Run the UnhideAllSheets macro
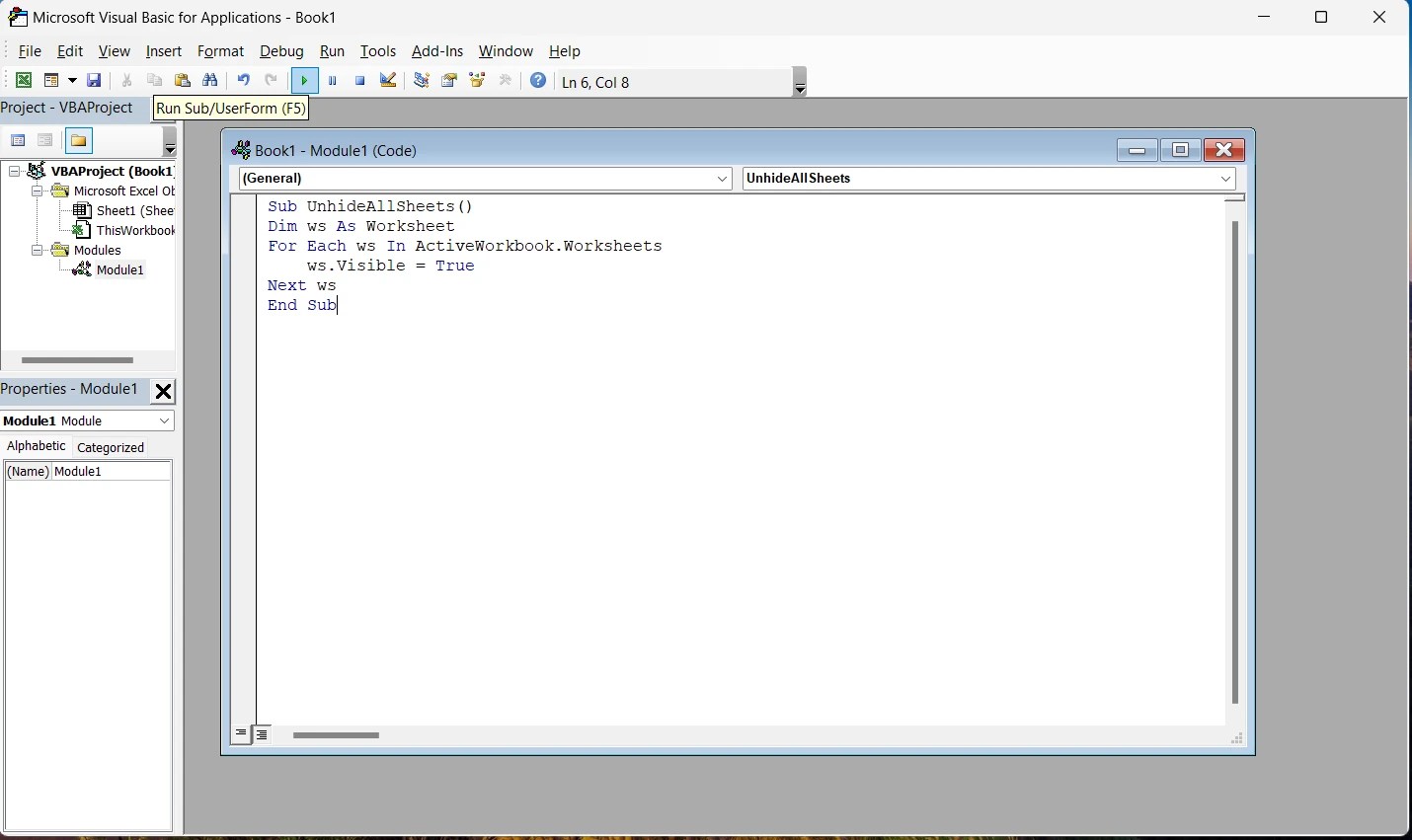 (x=305, y=81)
